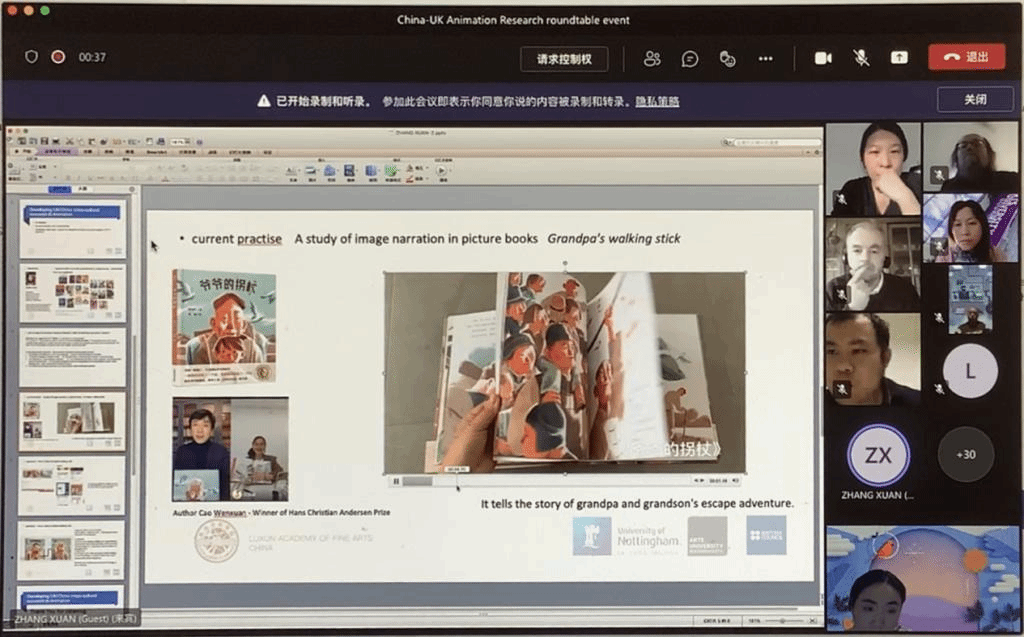Select seventh slide thumbnail with two portraits

pos(72,549)
